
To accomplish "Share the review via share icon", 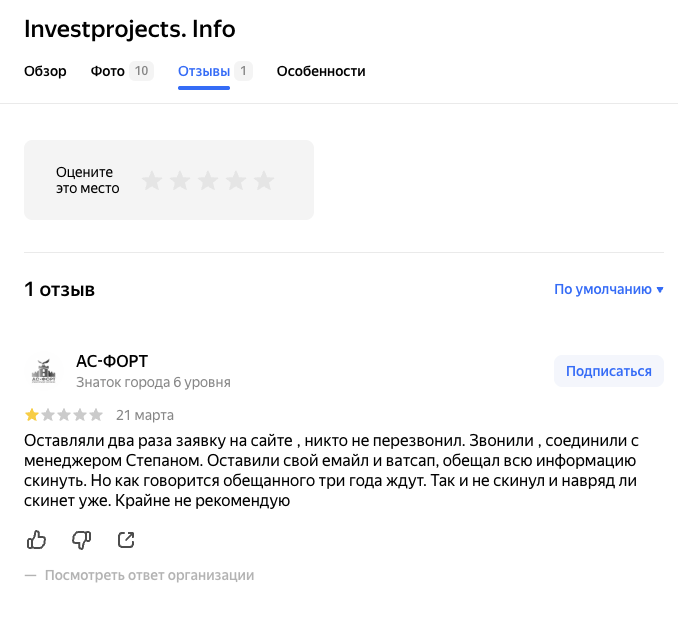I will coord(126,540).
